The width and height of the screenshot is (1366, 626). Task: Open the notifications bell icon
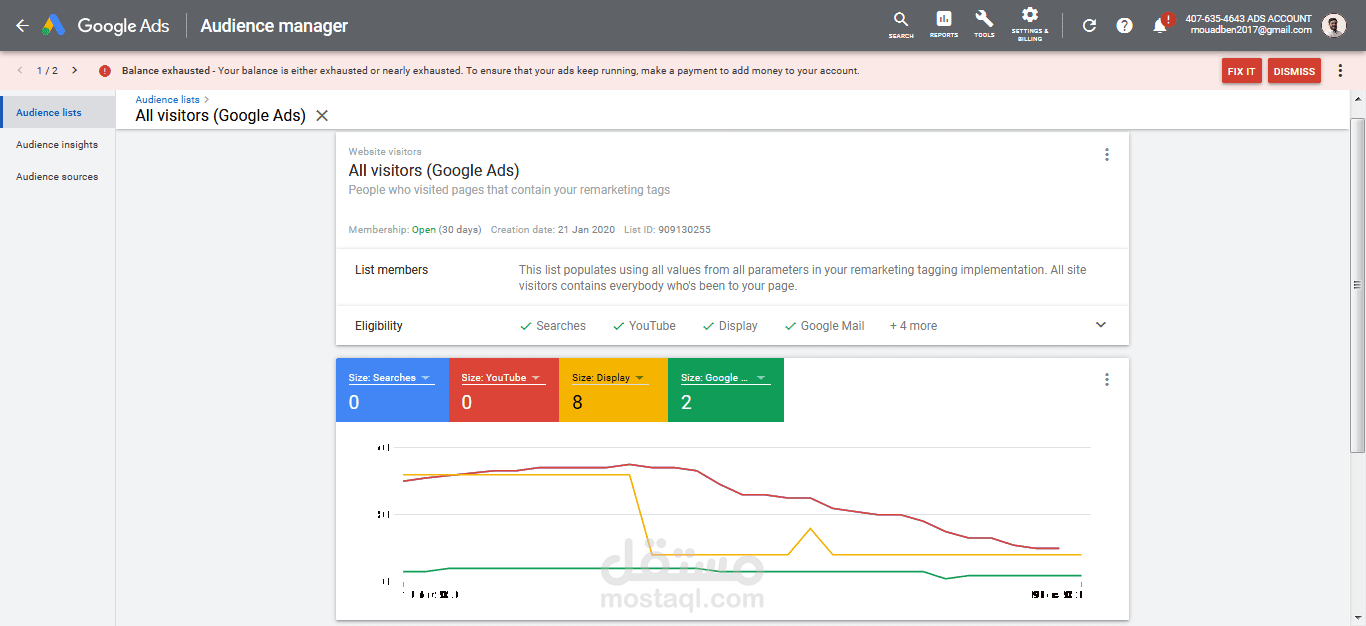pos(1160,25)
